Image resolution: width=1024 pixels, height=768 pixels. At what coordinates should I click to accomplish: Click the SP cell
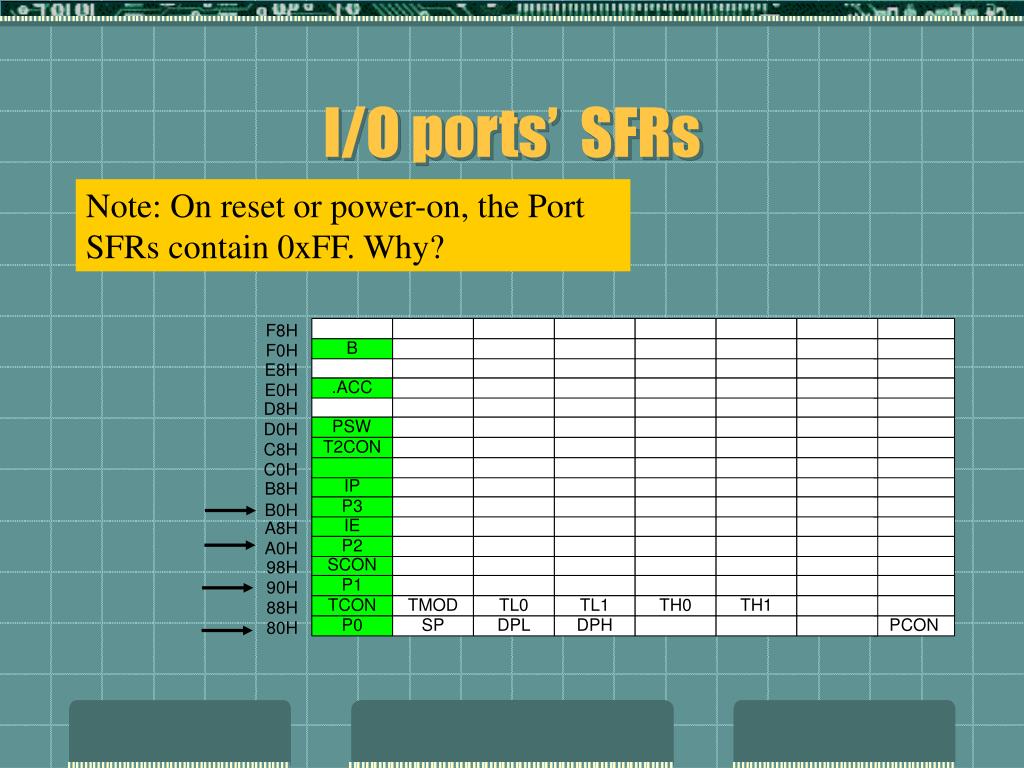433,626
